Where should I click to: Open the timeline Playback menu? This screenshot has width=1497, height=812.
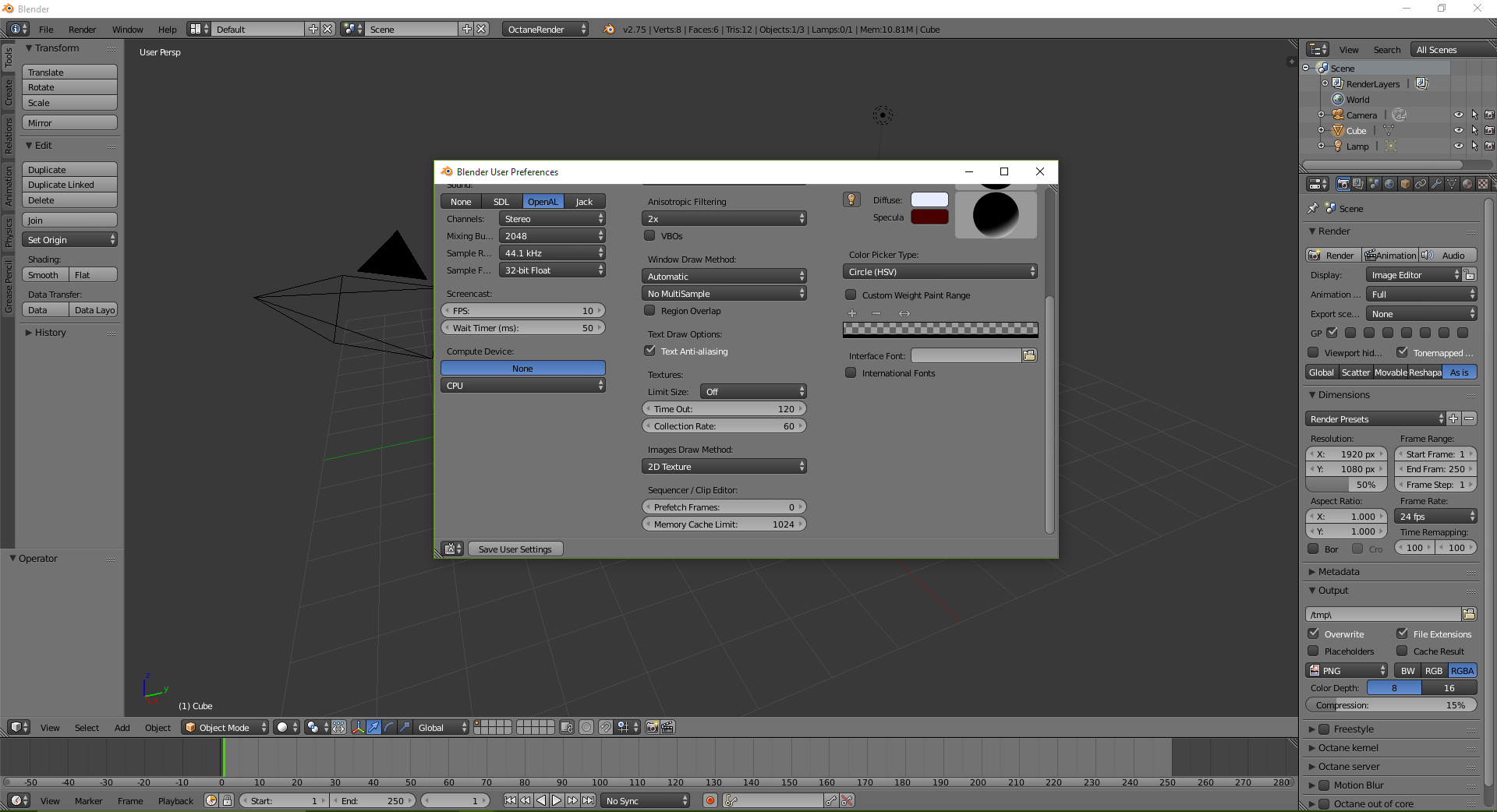(175, 801)
